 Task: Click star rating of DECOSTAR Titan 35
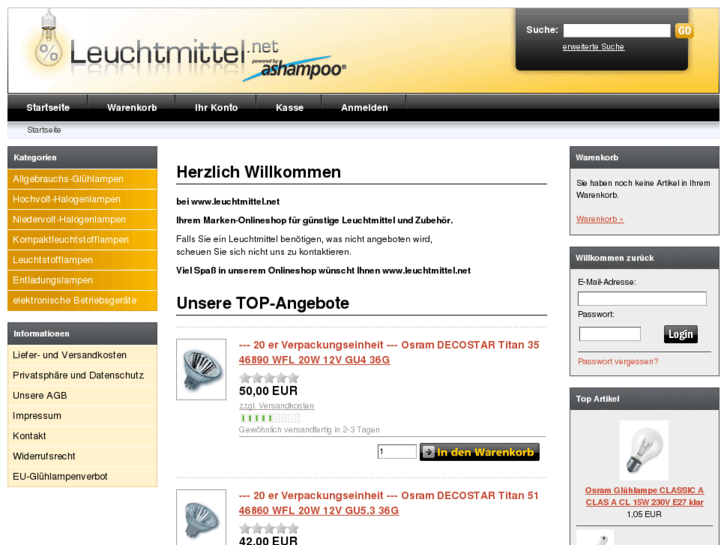tap(269, 378)
